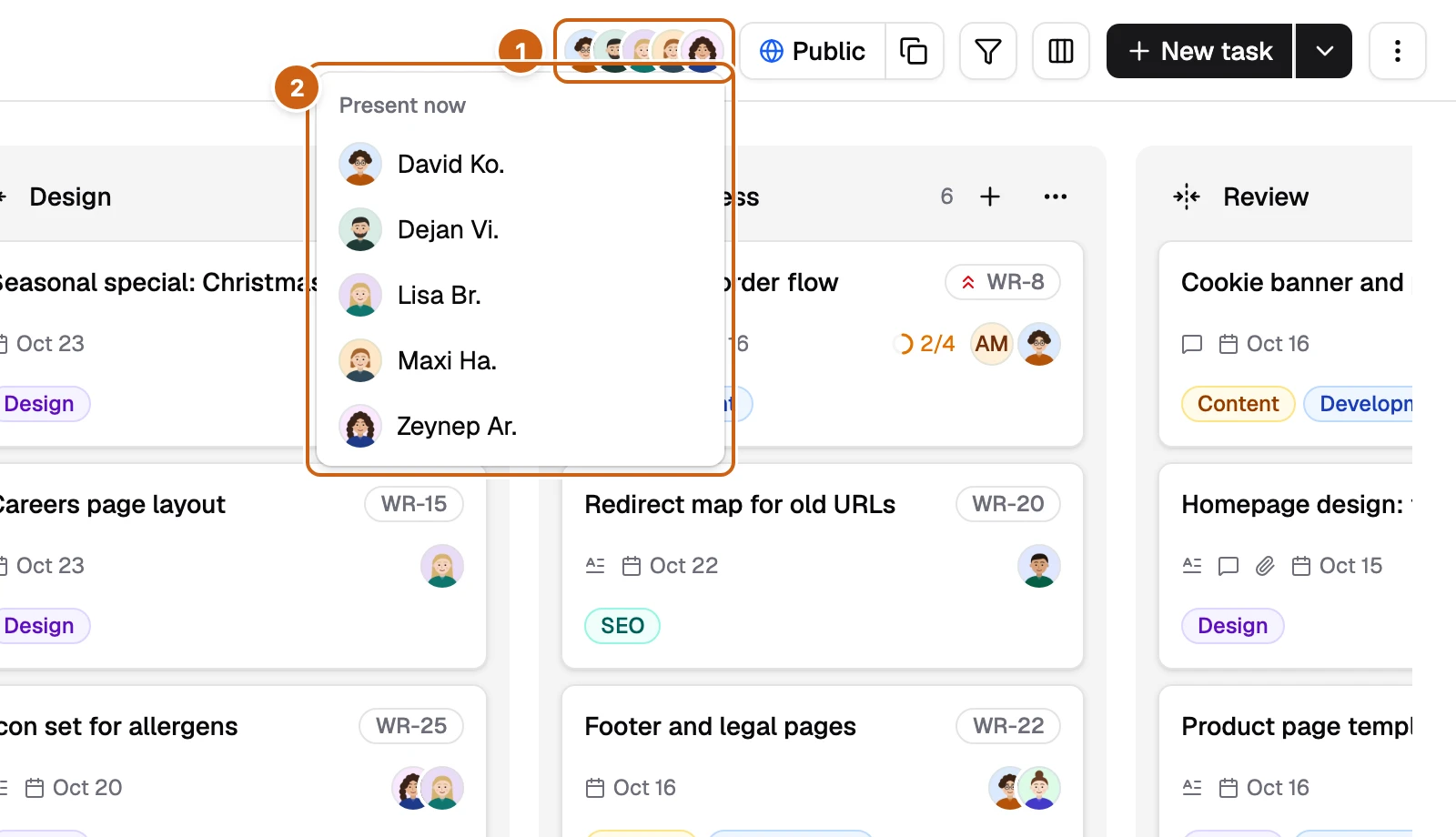This screenshot has height=837, width=1456.
Task: Open the vertical three-dot more menu
Action: pyautogui.click(x=1398, y=51)
